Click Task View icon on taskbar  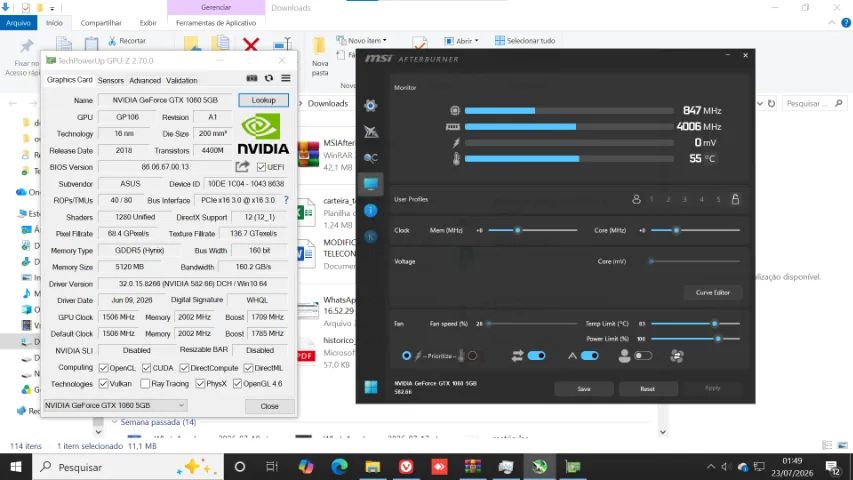coord(271,467)
